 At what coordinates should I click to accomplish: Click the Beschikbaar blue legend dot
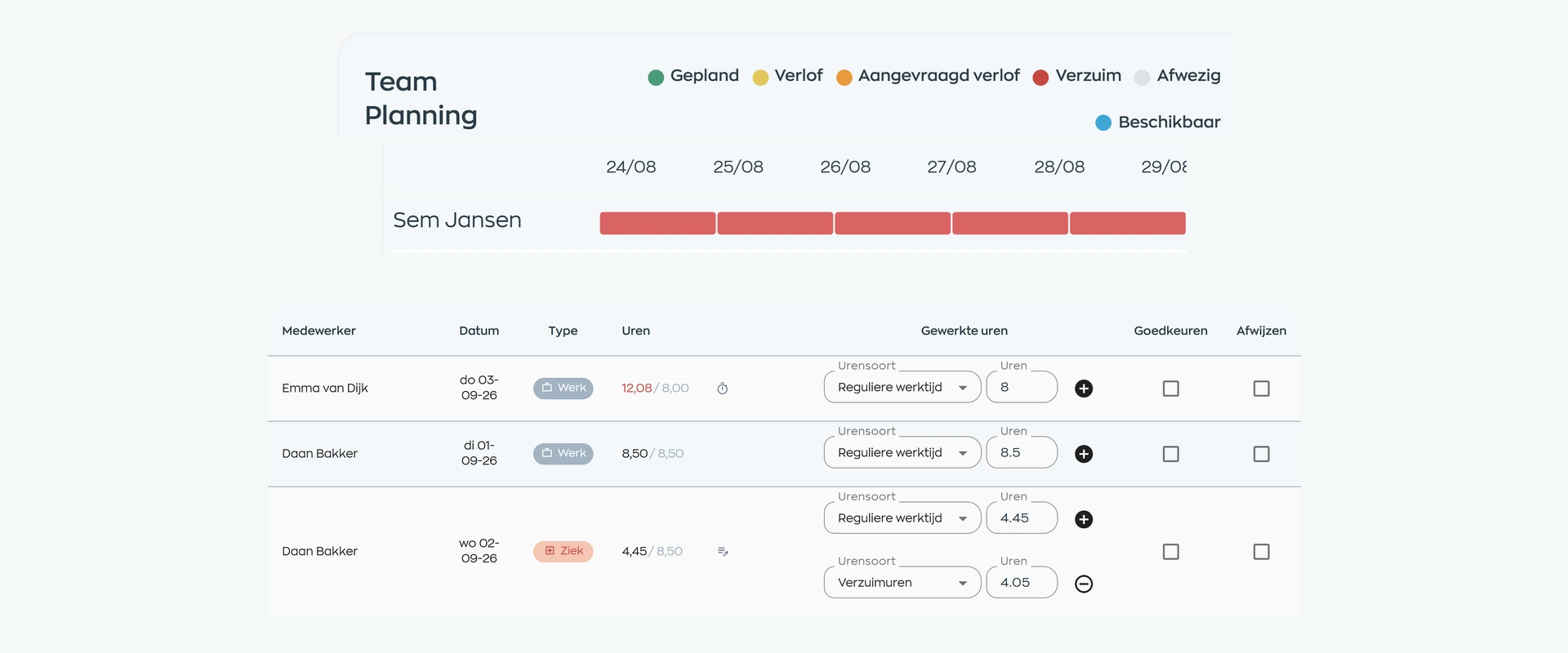[x=1103, y=122]
